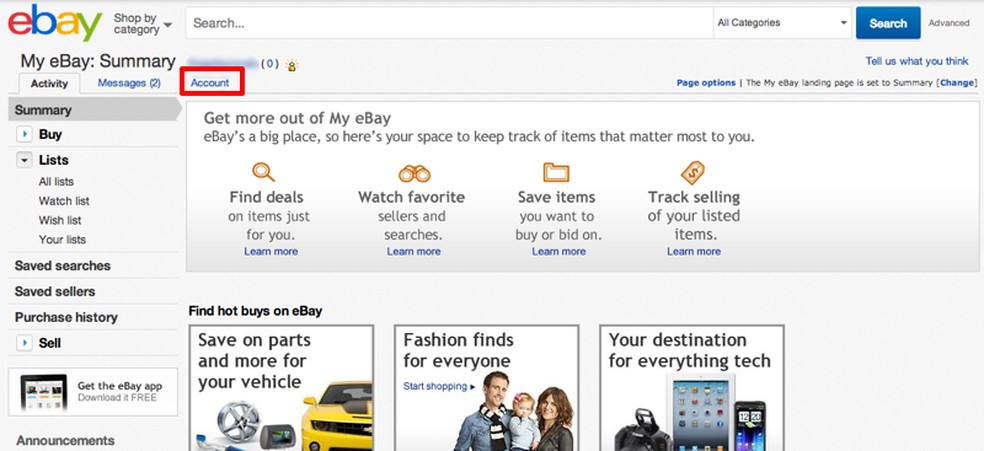
Task: Click the folder Save items icon
Action: 555,172
